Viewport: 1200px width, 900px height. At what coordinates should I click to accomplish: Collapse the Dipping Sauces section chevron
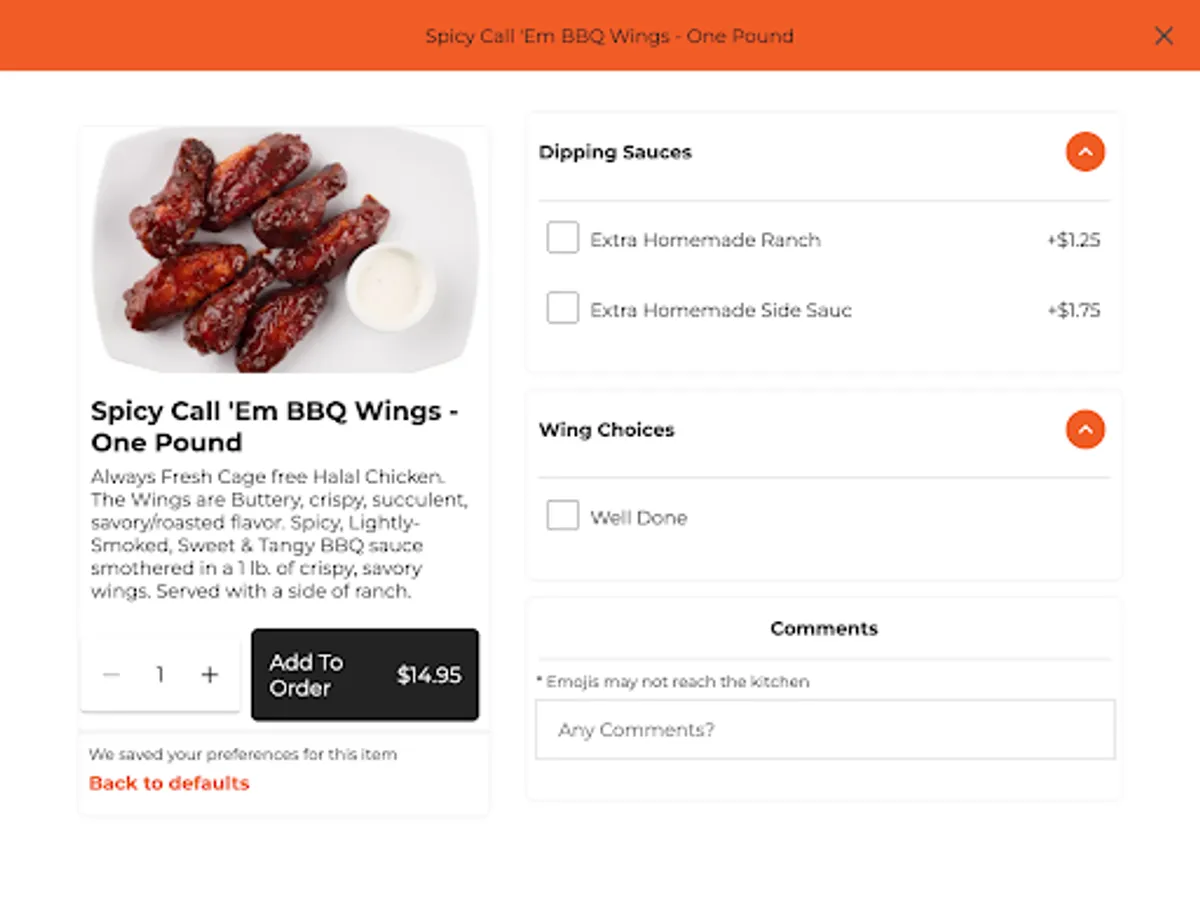[x=1085, y=152]
